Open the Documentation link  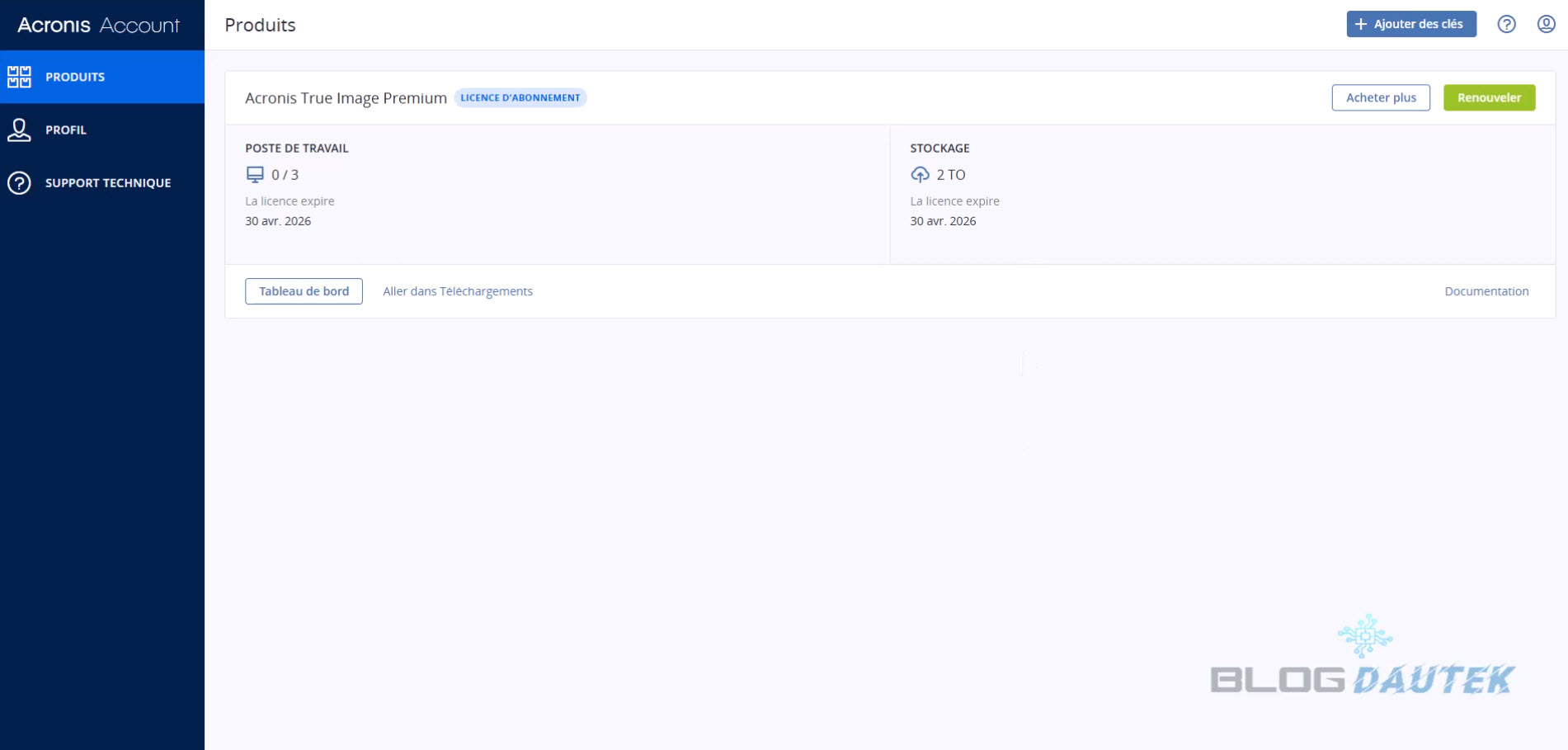[1486, 291]
